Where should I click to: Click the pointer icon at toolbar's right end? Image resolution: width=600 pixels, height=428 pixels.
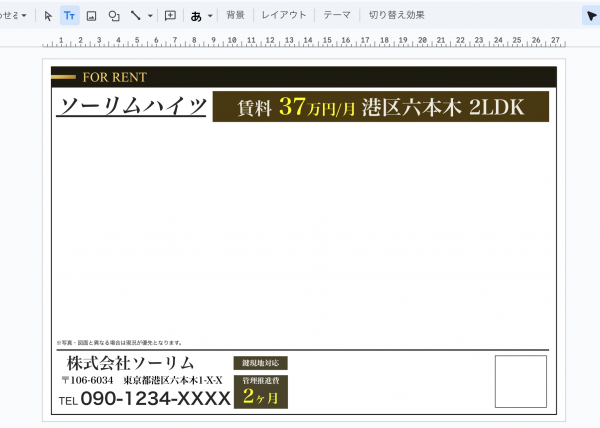[590, 16]
